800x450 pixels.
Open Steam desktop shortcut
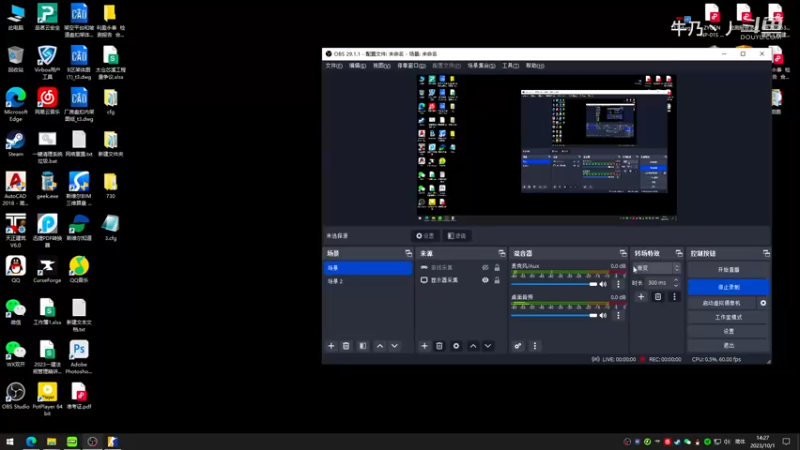(x=15, y=144)
